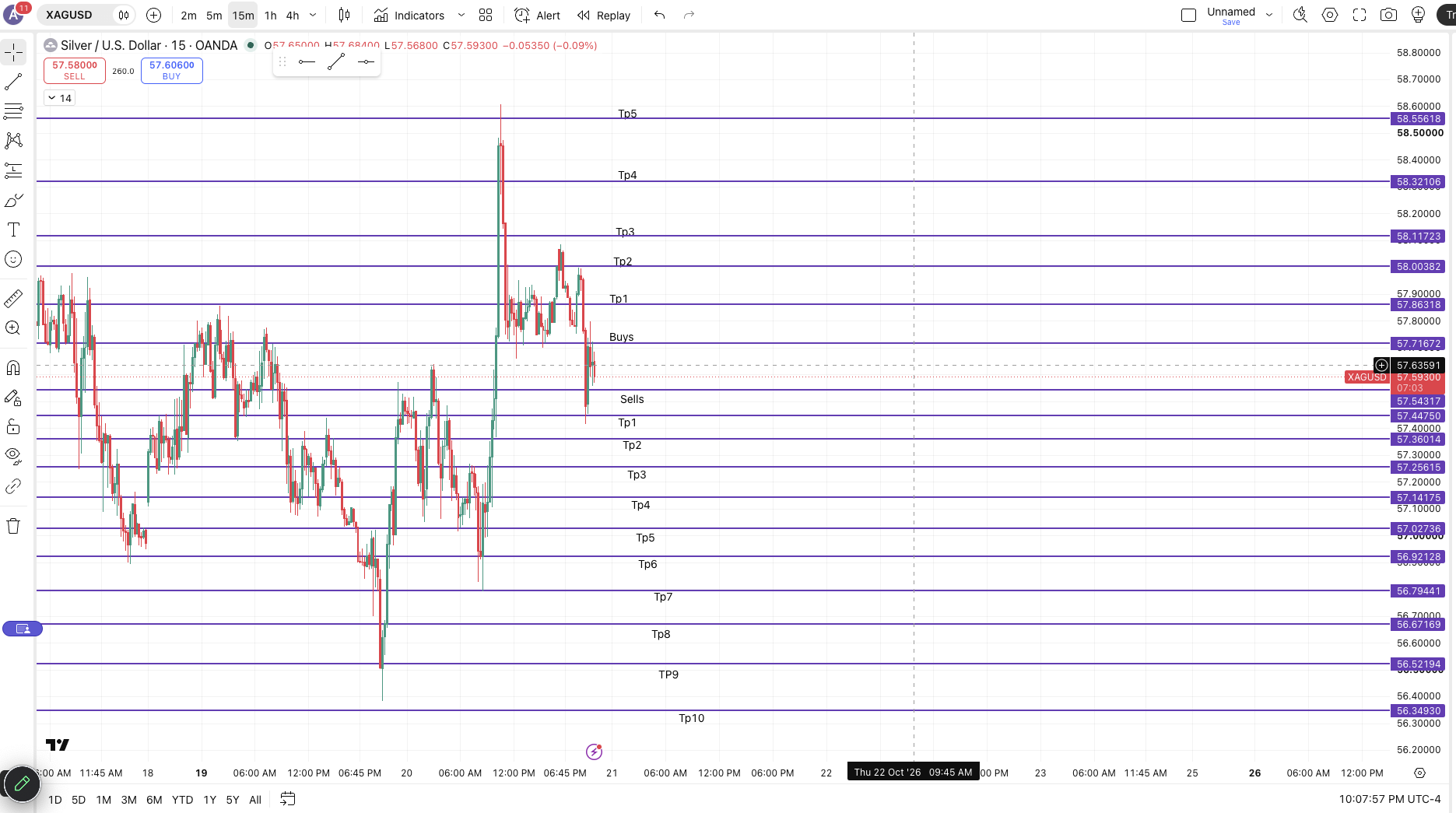Select the 4h timeframe
The height and width of the screenshot is (813, 1456).
click(293, 16)
